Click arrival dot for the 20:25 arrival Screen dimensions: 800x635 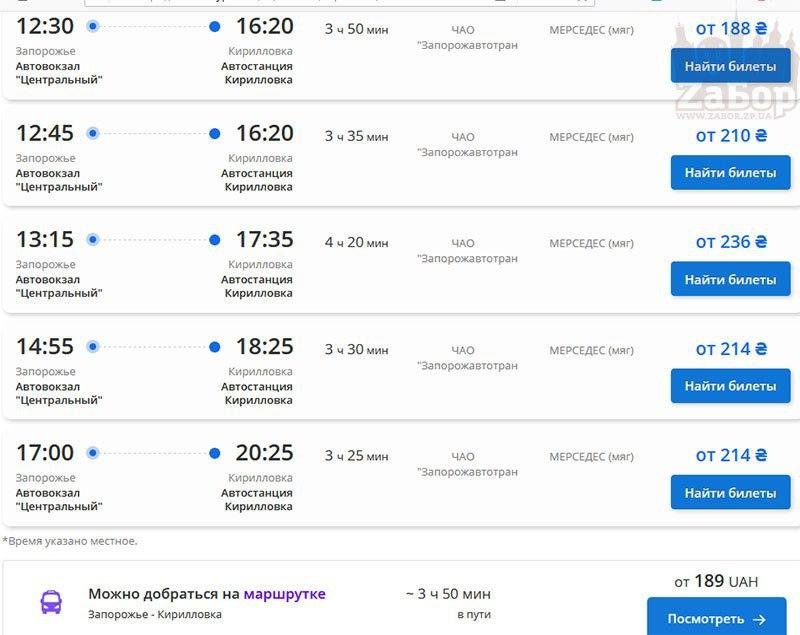point(215,454)
